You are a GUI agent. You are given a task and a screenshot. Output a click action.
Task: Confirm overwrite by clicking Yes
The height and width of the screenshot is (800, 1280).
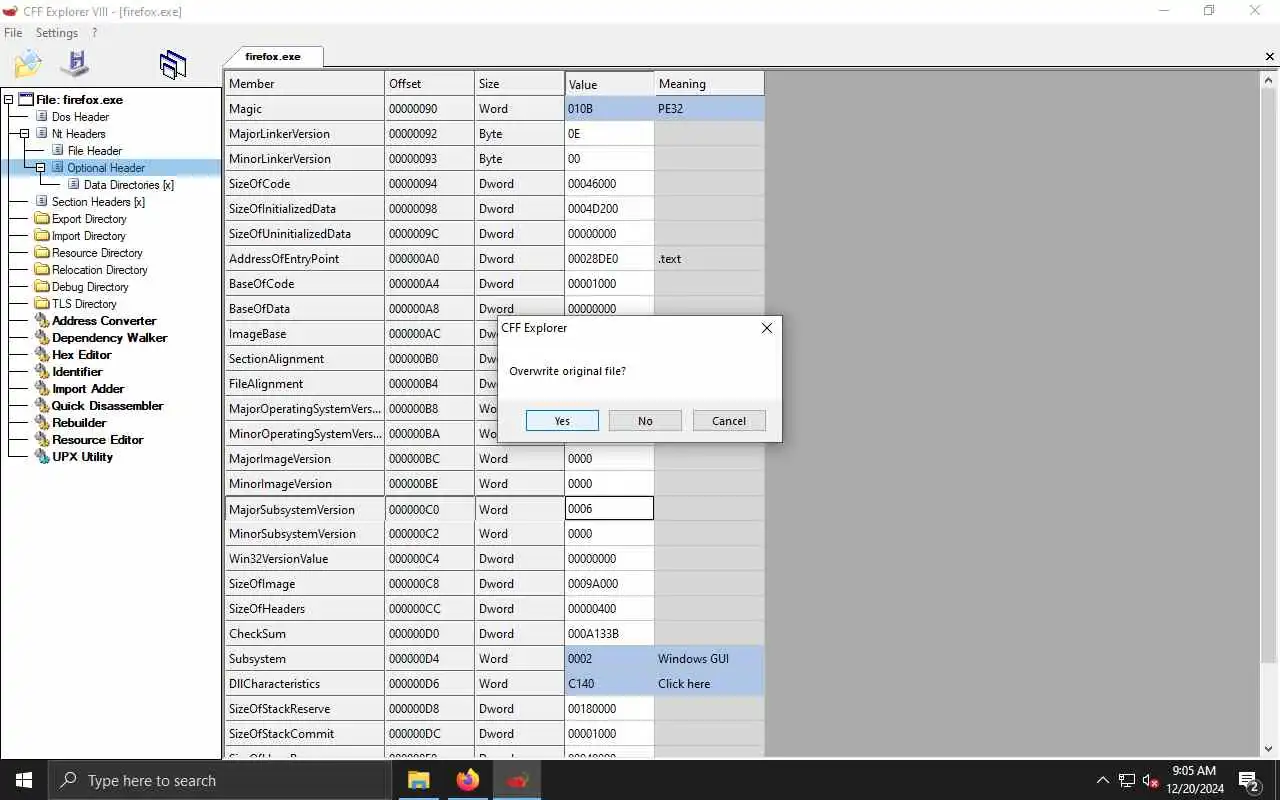point(562,421)
